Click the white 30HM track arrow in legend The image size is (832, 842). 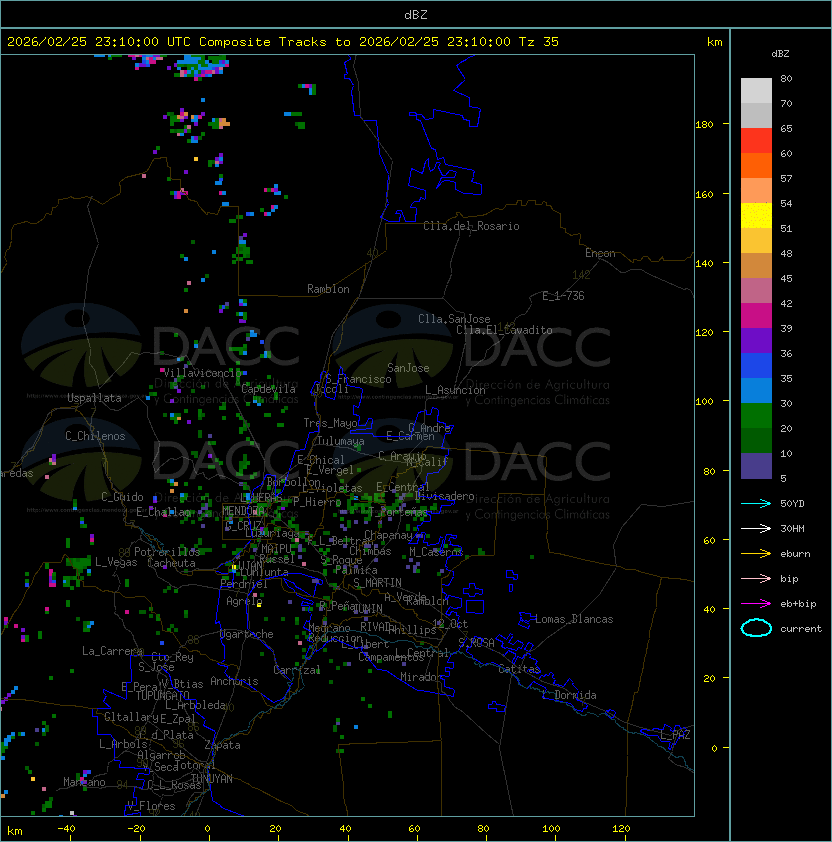click(756, 528)
